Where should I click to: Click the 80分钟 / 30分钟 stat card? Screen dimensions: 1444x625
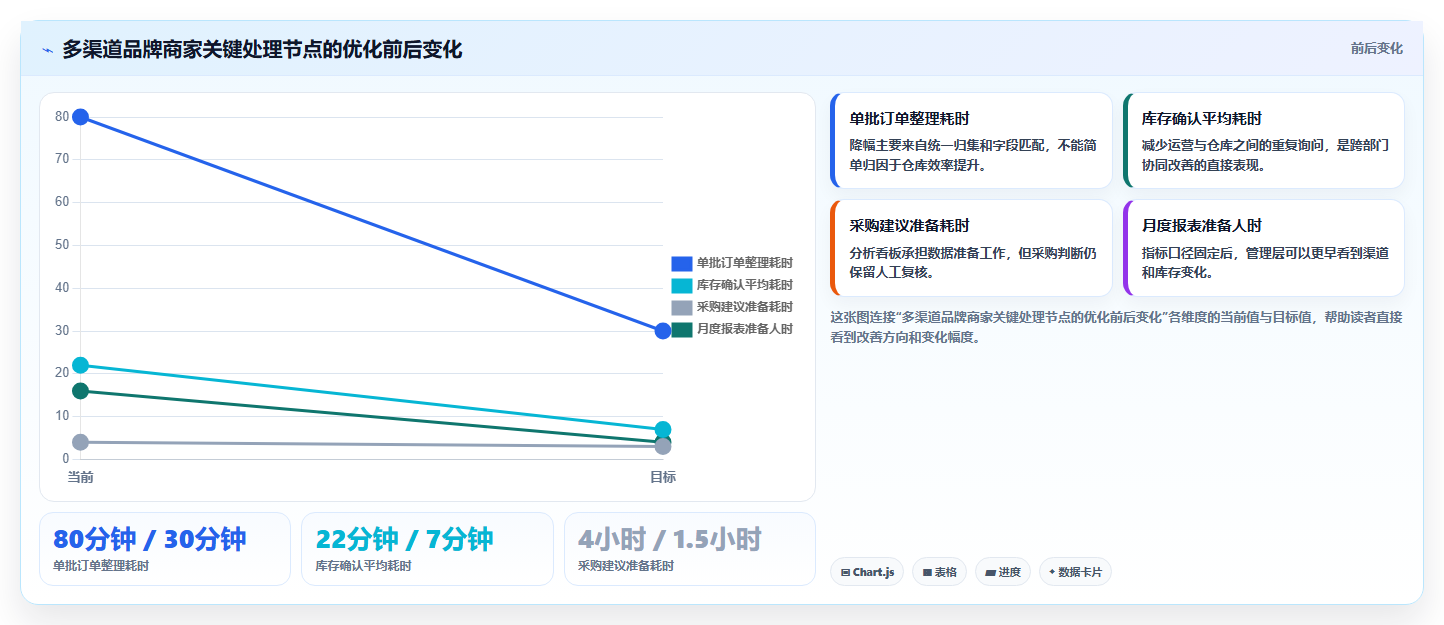165,549
